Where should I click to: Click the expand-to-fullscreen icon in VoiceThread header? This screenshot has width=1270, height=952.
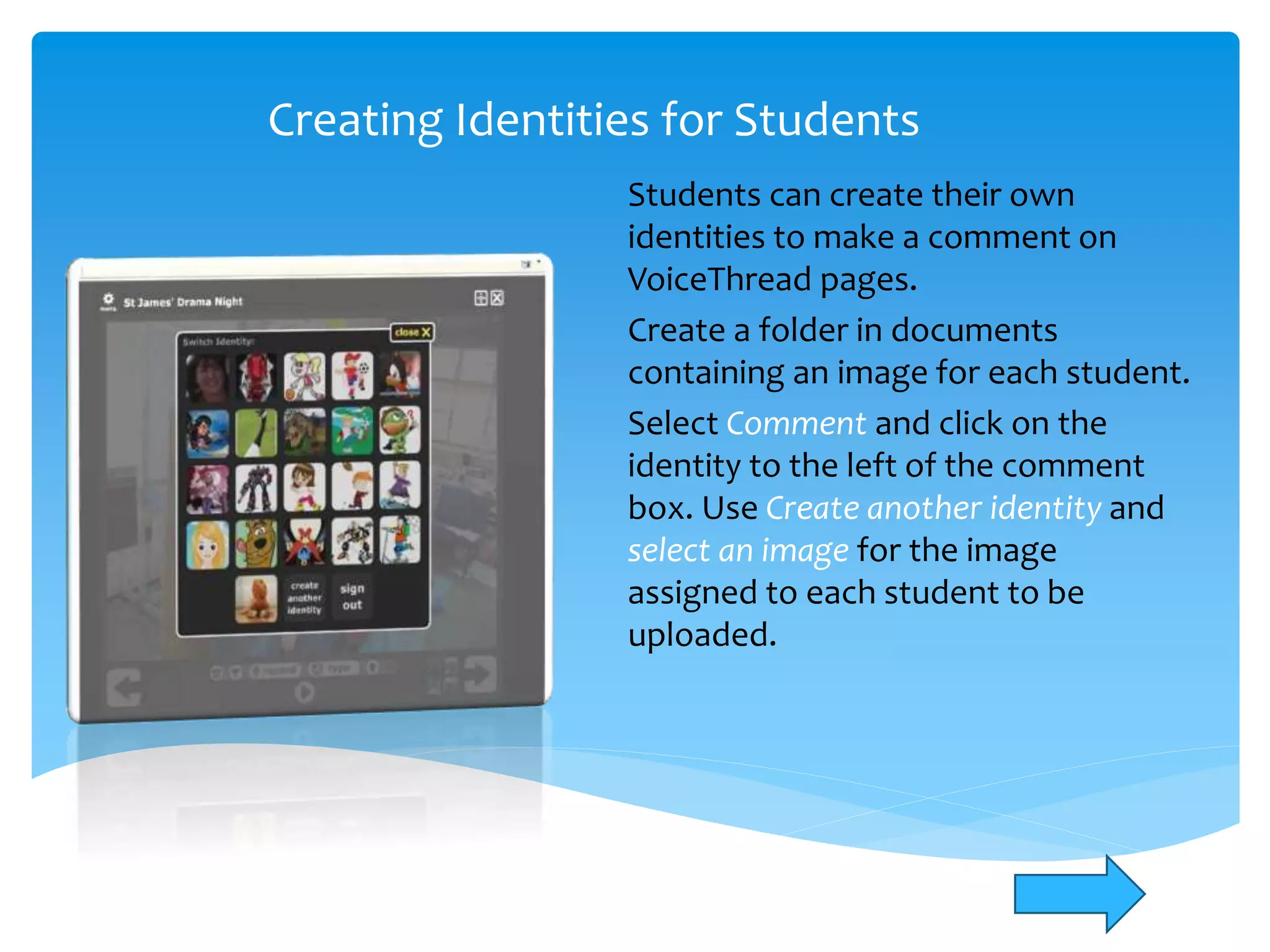click(x=481, y=298)
